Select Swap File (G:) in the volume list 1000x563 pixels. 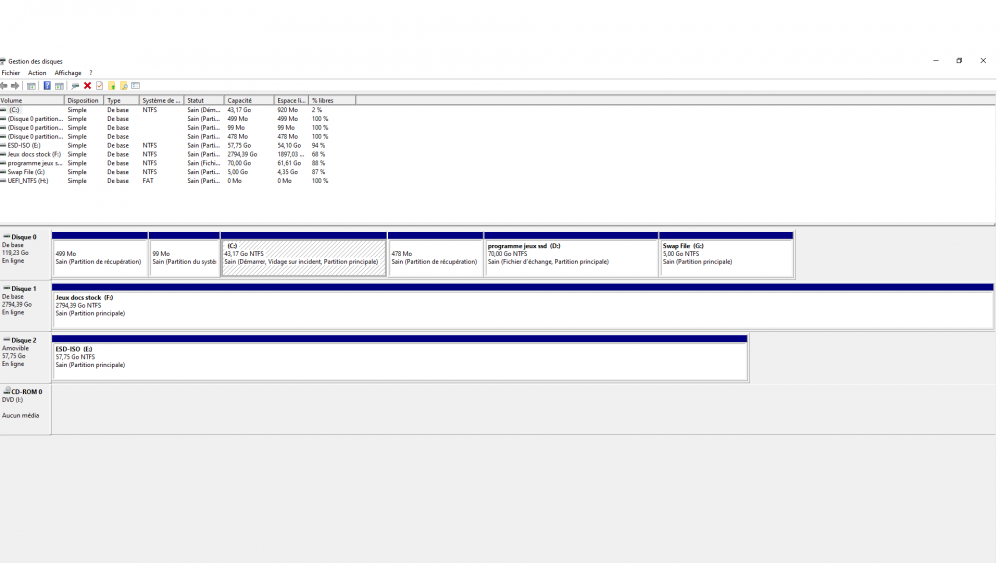(26, 172)
